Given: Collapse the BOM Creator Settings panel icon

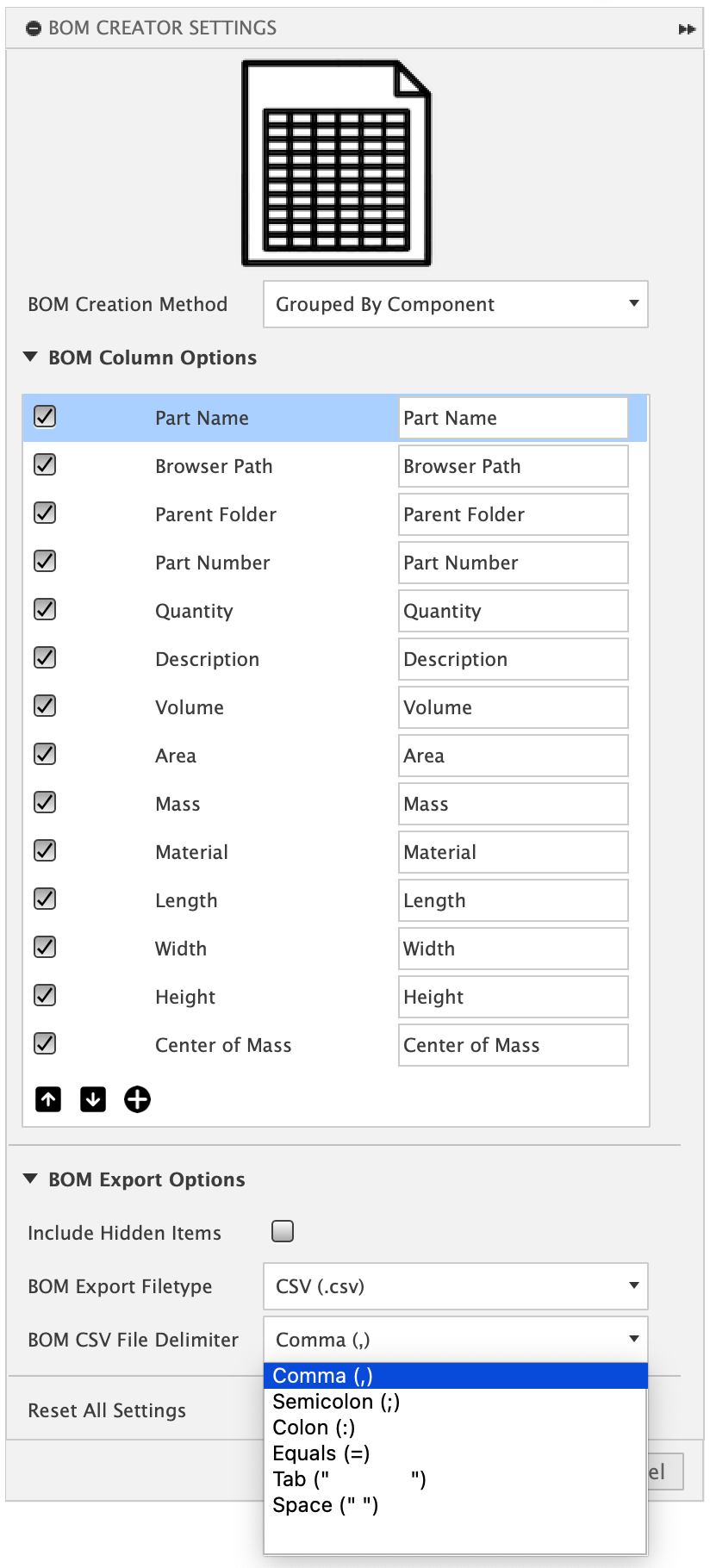Looking at the screenshot, I should tap(34, 28).
